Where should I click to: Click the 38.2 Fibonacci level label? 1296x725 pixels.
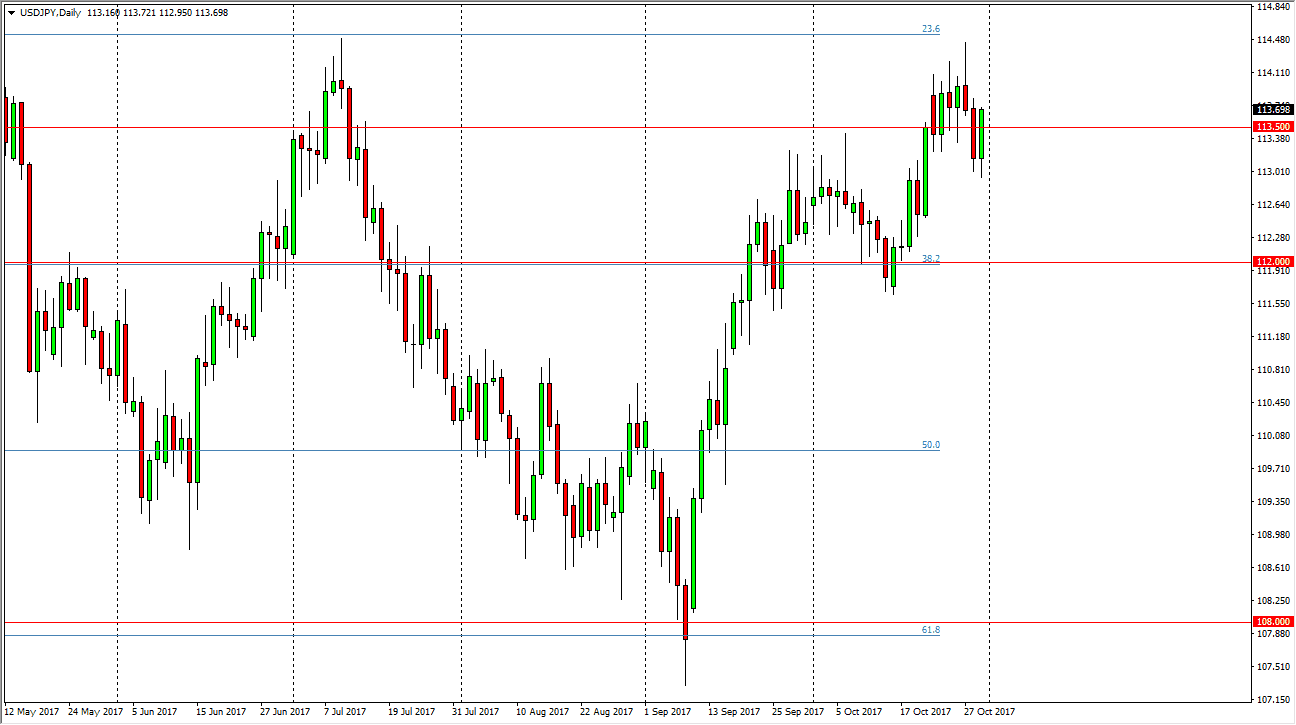click(933, 257)
